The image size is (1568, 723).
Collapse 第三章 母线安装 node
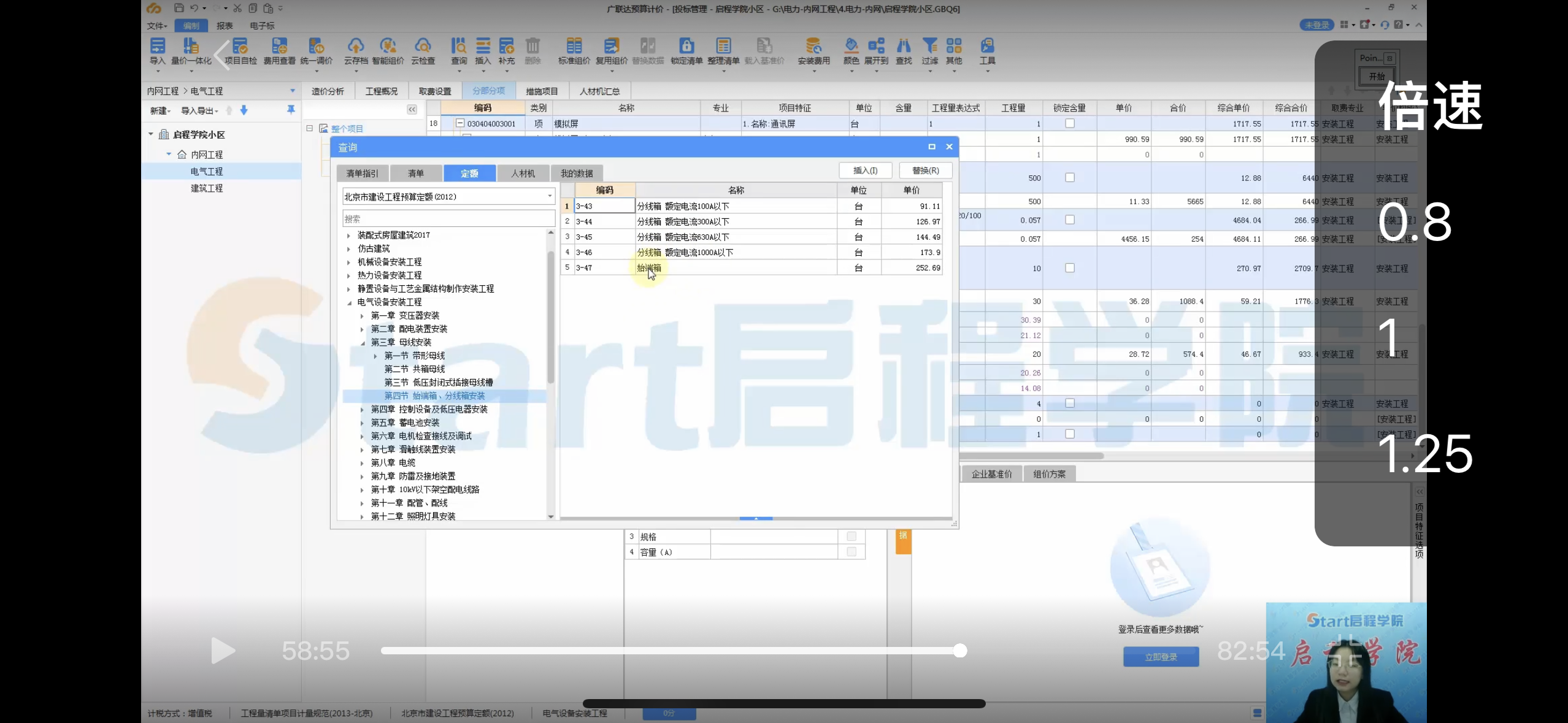362,343
